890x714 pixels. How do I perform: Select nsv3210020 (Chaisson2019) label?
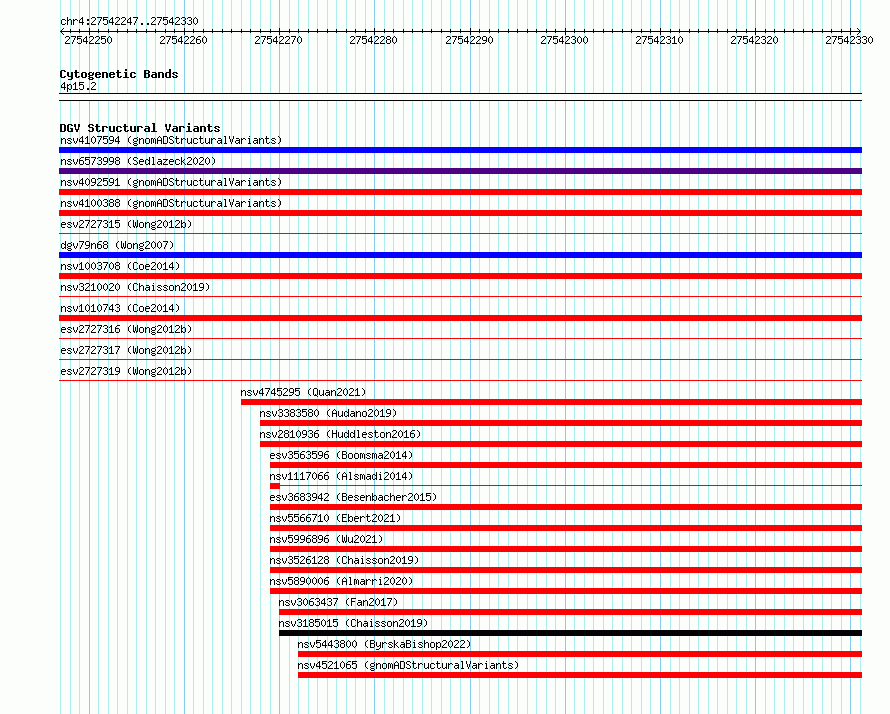point(135,287)
